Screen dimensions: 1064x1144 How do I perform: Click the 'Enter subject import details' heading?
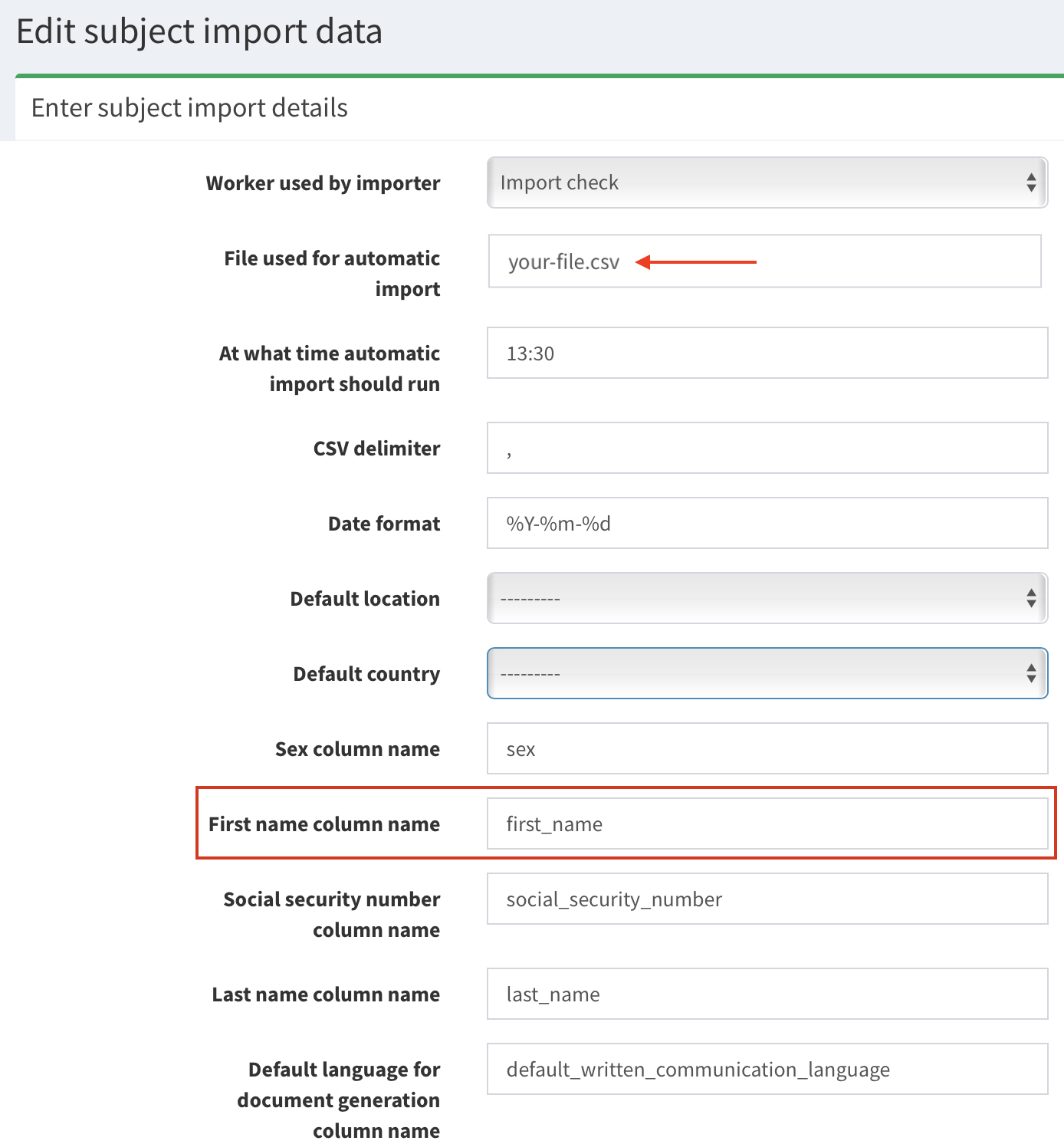click(x=189, y=108)
